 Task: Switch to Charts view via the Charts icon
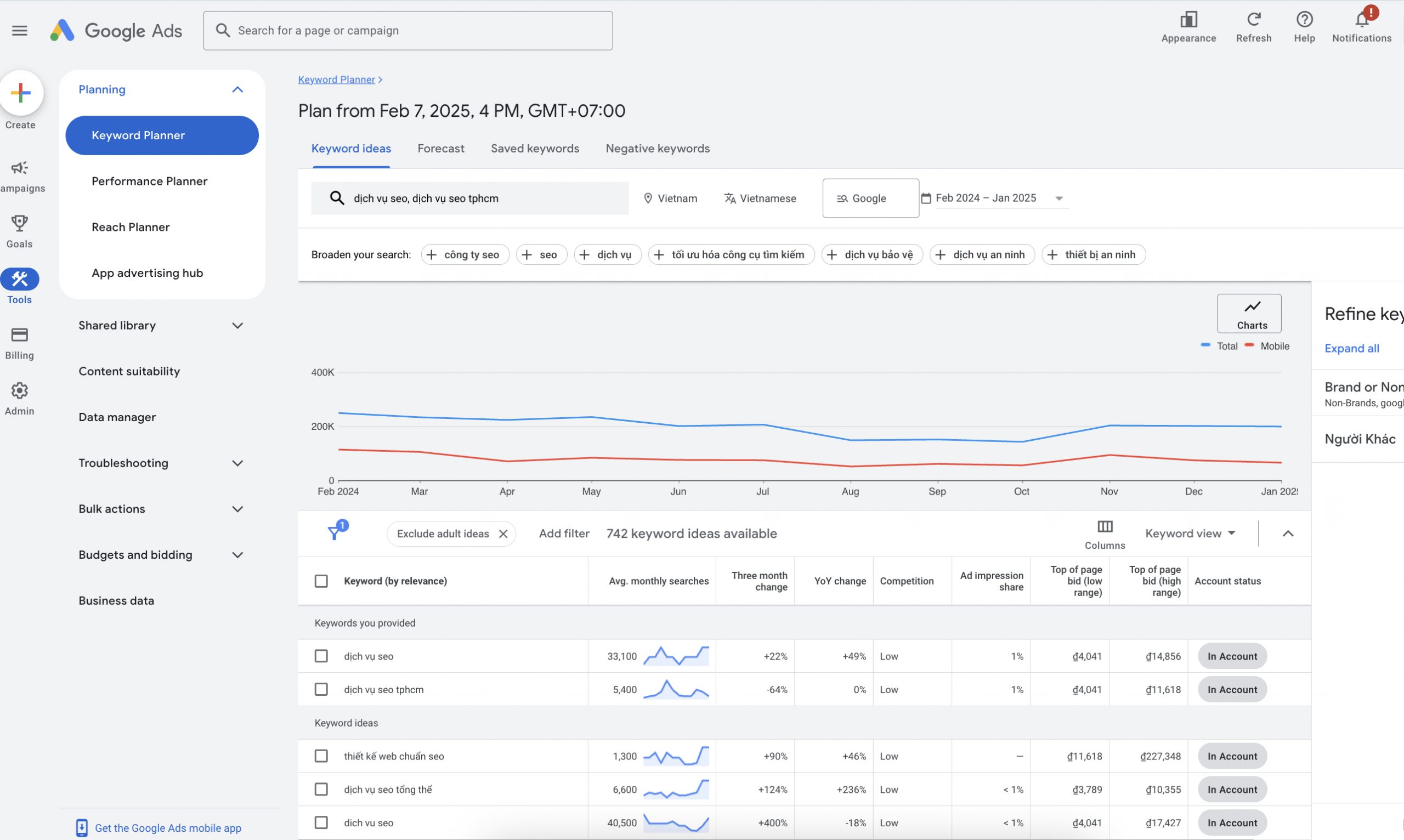[x=1250, y=313]
